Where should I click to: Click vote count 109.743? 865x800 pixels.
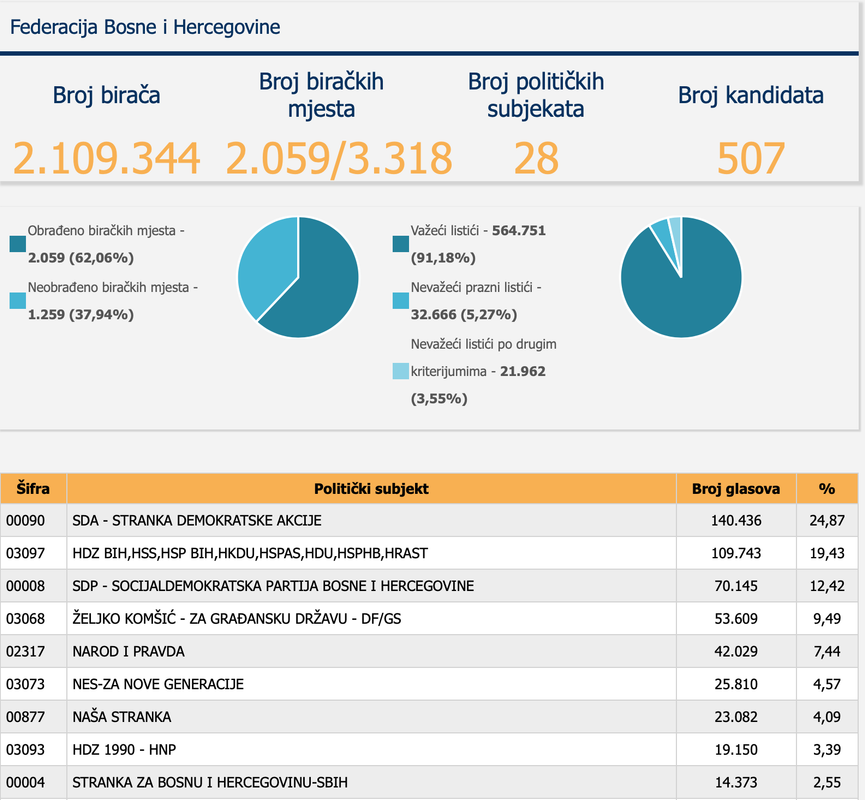point(736,553)
